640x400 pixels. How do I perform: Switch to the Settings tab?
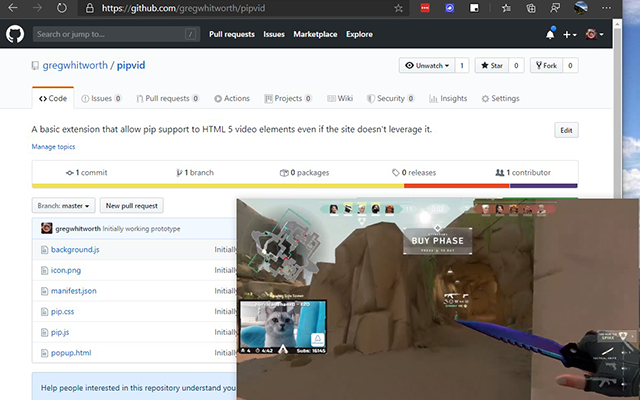500,98
